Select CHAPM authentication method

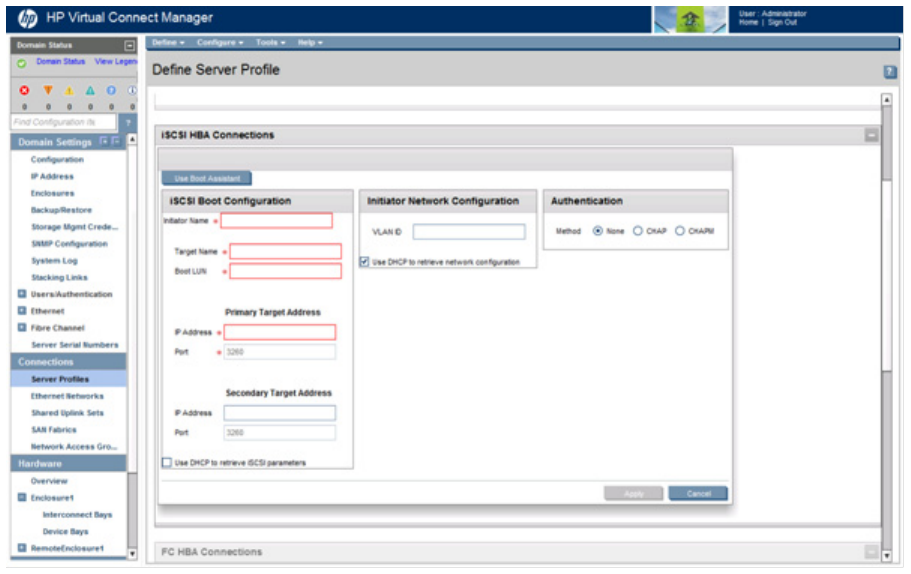tap(680, 231)
